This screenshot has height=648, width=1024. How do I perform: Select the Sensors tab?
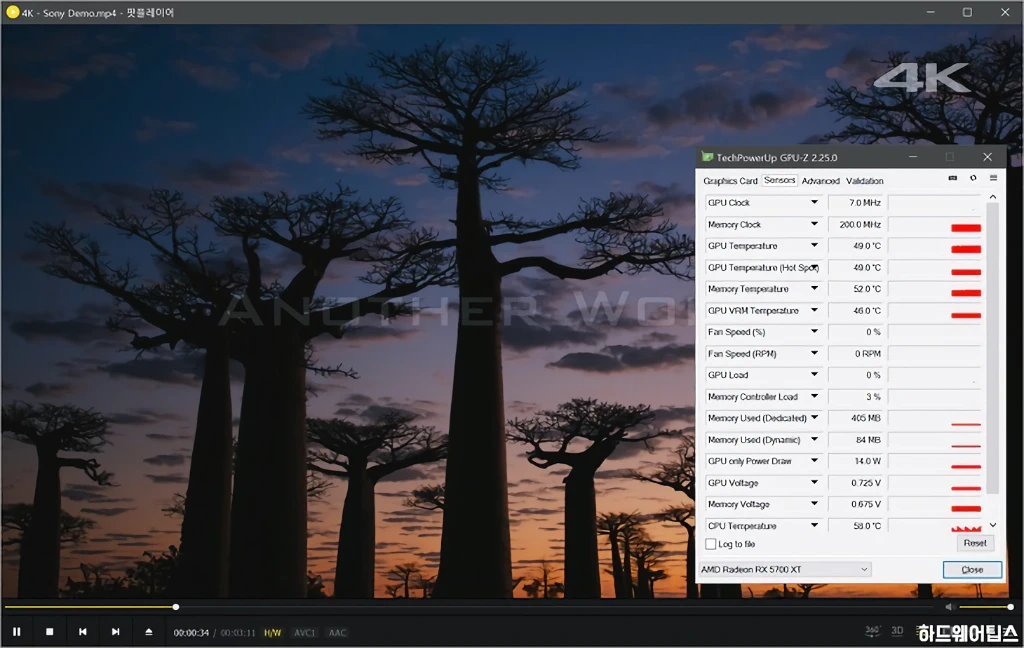click(x=780, y=180)
